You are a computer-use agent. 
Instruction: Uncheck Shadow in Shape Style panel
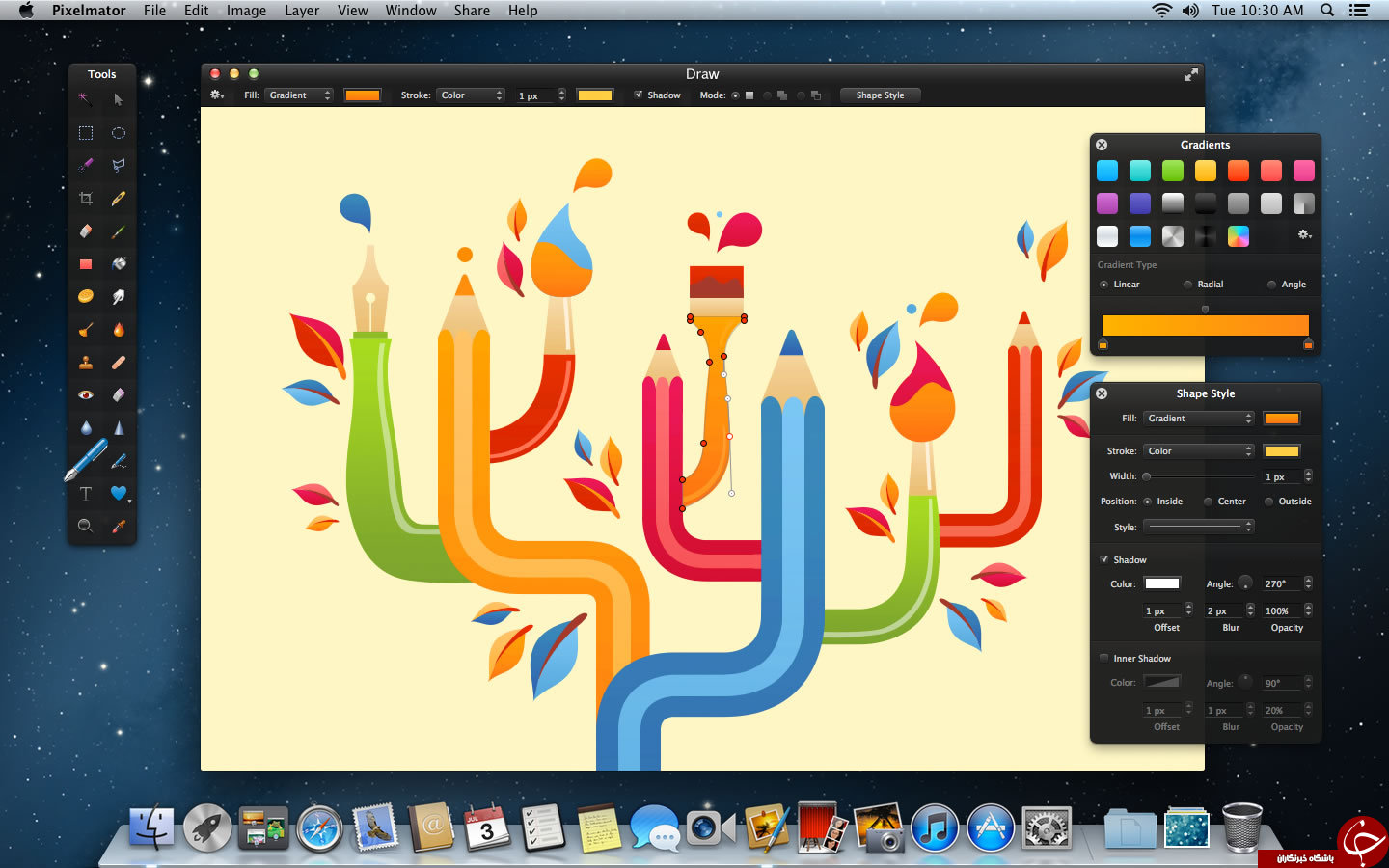(x=1104, y=559)
